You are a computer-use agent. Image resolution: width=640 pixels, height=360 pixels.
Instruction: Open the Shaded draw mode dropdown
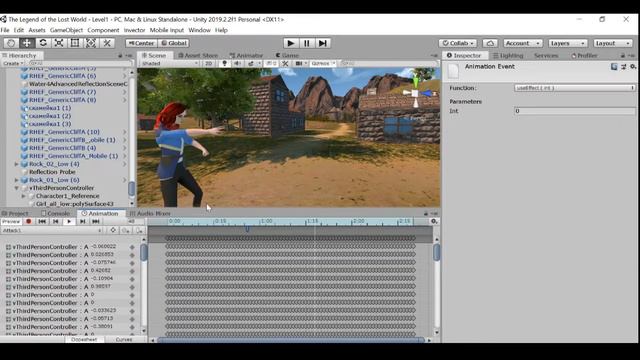169,63
